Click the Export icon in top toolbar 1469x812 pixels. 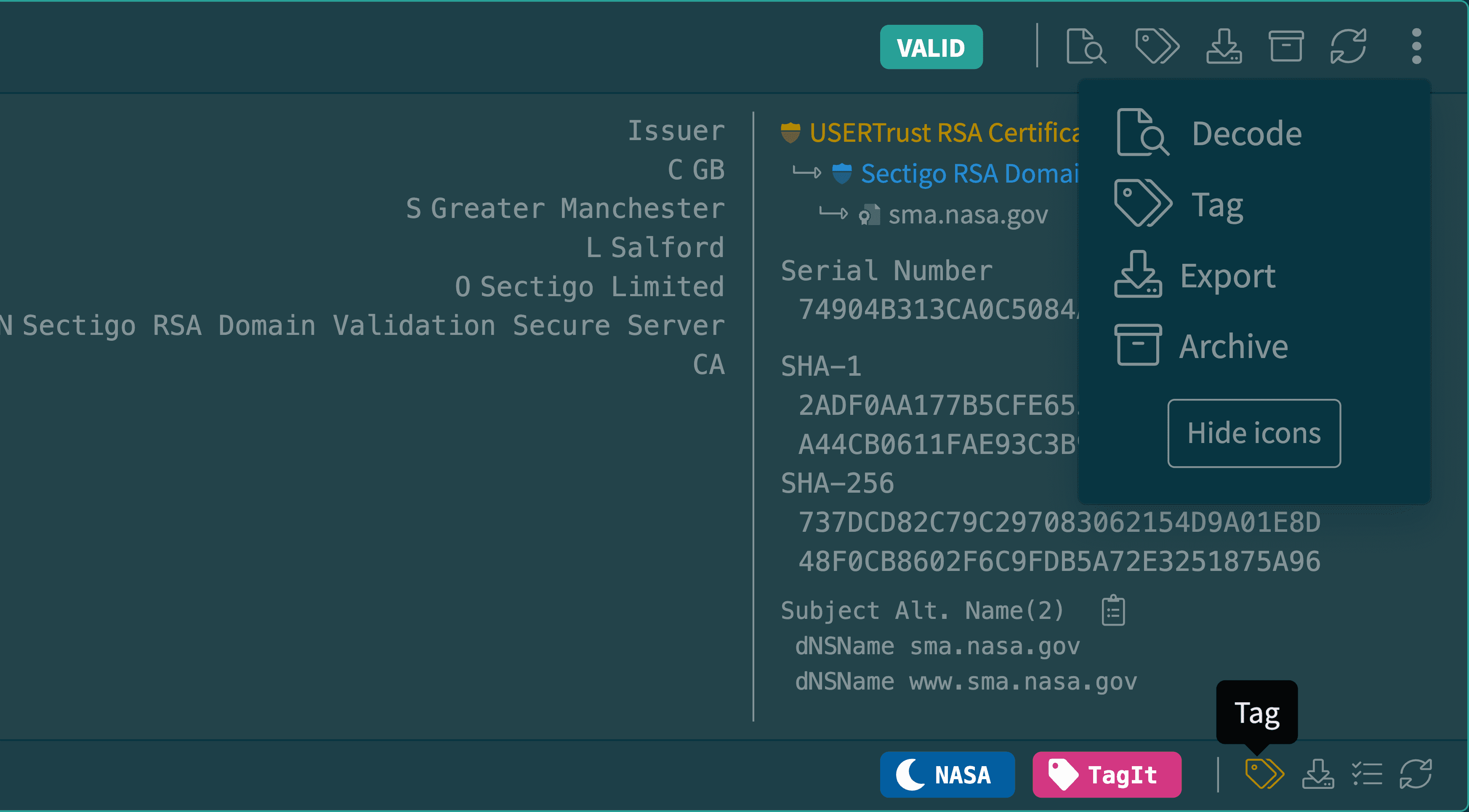(1224, 46)
